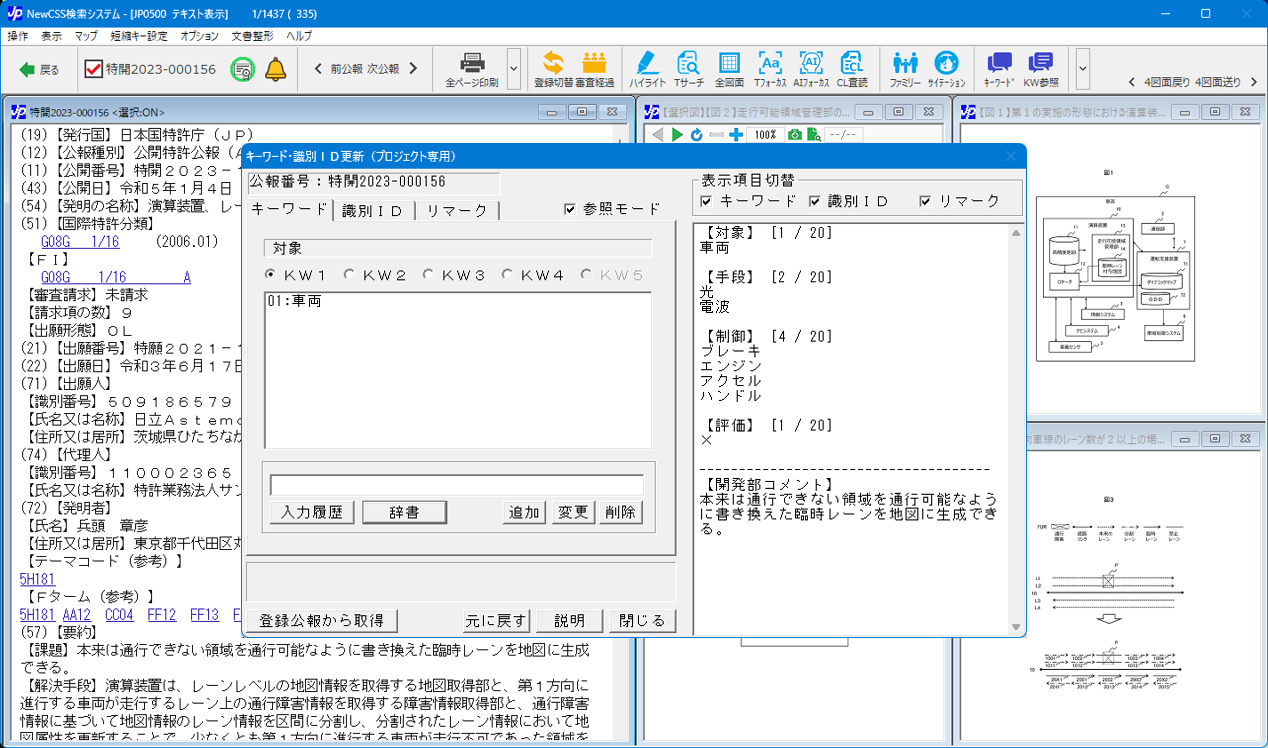Click keyword text input field above 入力履歴
This screenshot has height=748, width=1268.
[x=457, y=485]
